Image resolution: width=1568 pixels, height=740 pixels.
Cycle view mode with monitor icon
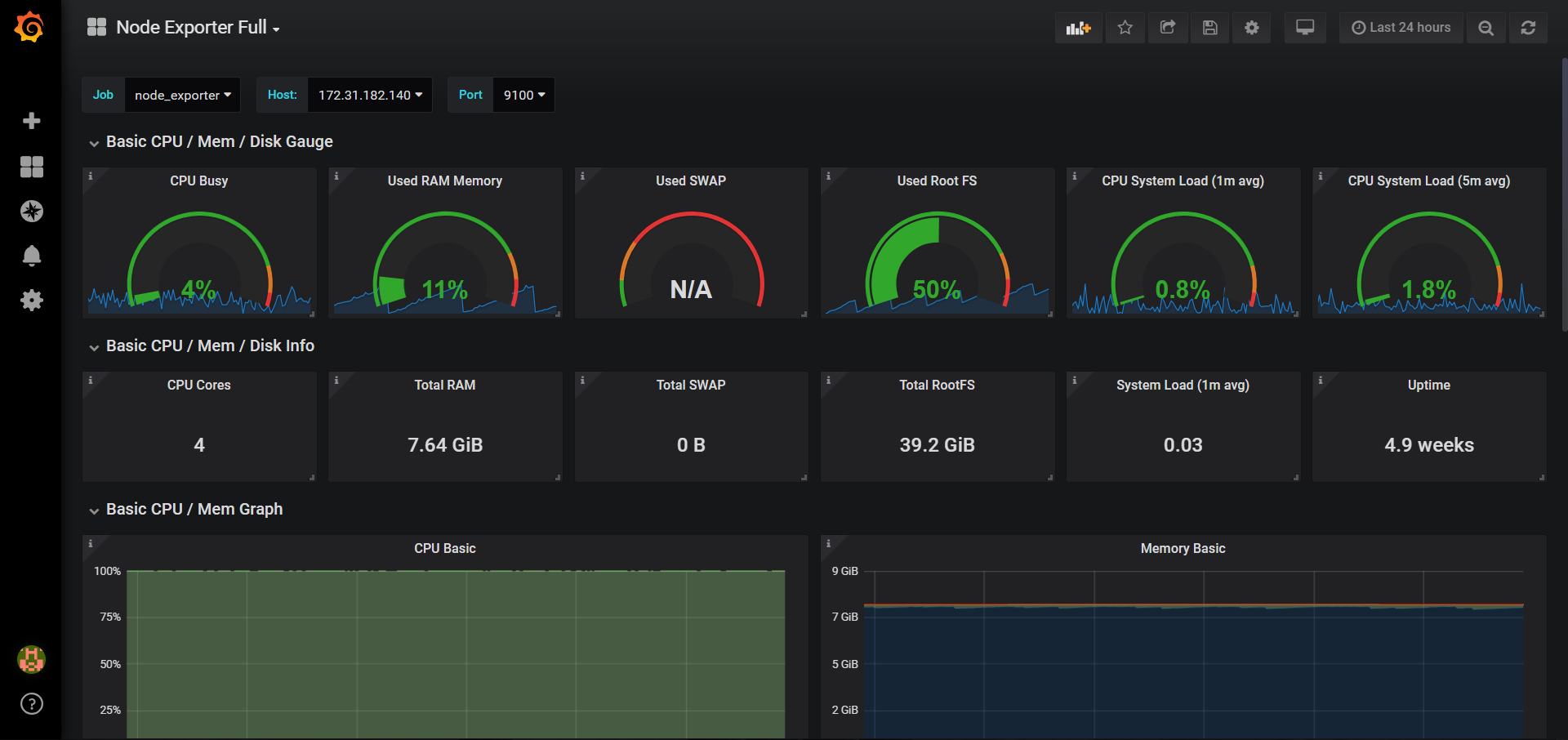pyautogui.click(x=1305, y=28)
